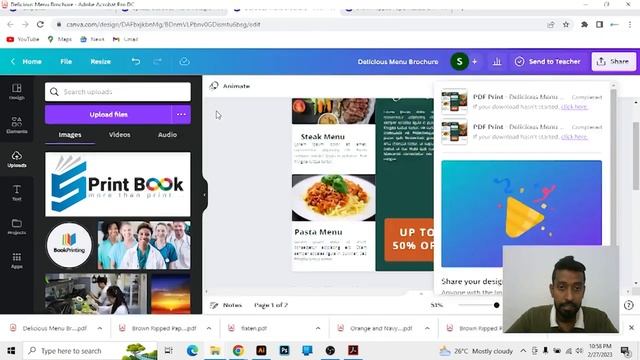The height and width of the screenshot is (360, 640).
Task: Go back with the Home arrow icon
Action: coord(13,62)
